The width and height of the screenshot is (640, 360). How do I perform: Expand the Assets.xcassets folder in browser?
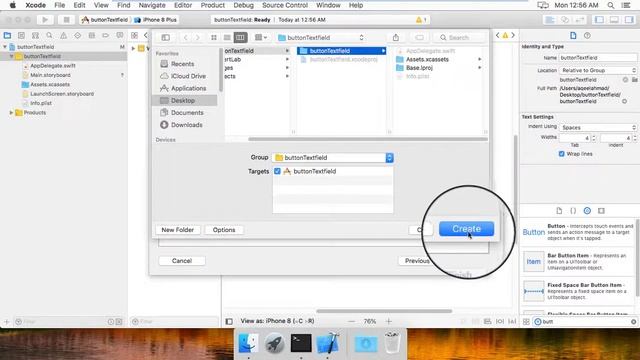(x=480, y=60)
